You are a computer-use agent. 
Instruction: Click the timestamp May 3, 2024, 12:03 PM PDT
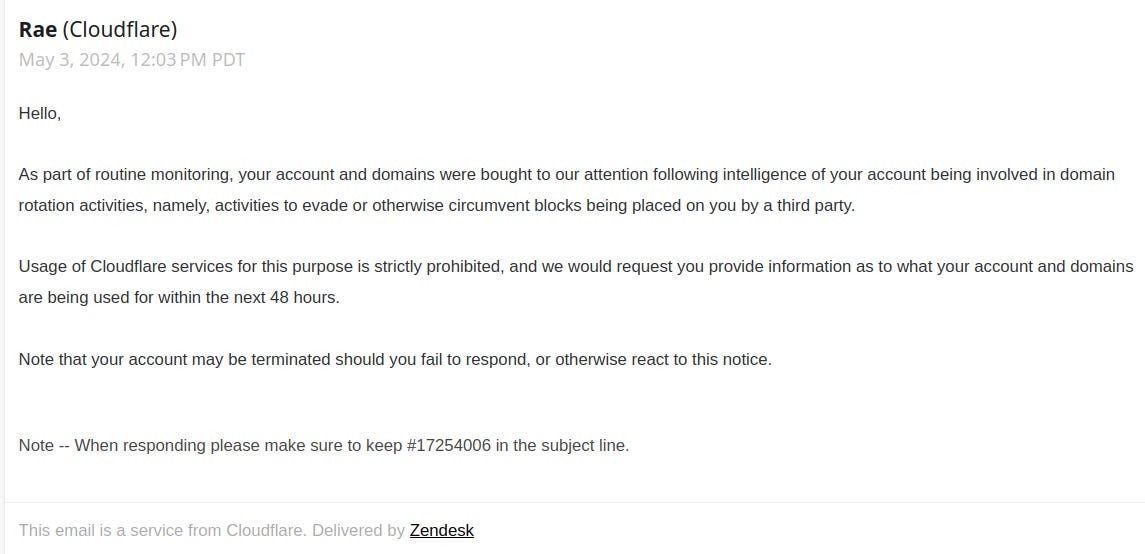132,60
